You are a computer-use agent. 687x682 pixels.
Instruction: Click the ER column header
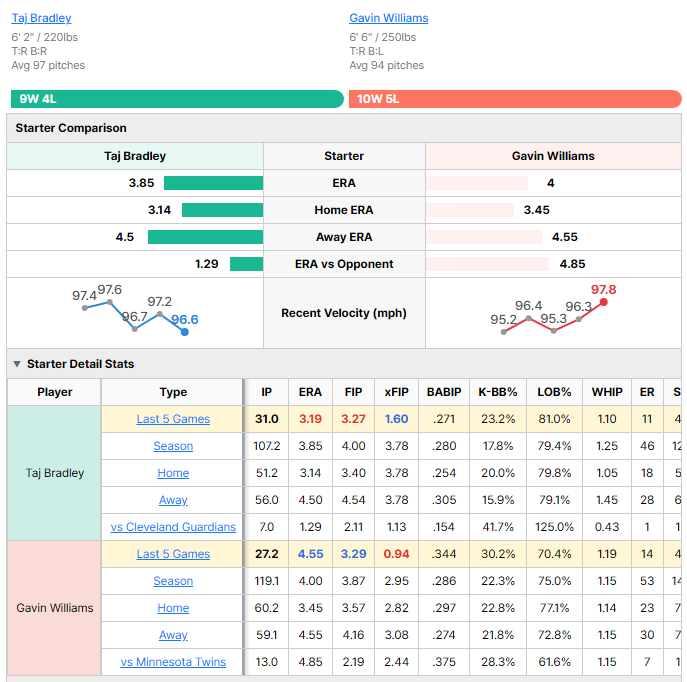coord(647,392)
